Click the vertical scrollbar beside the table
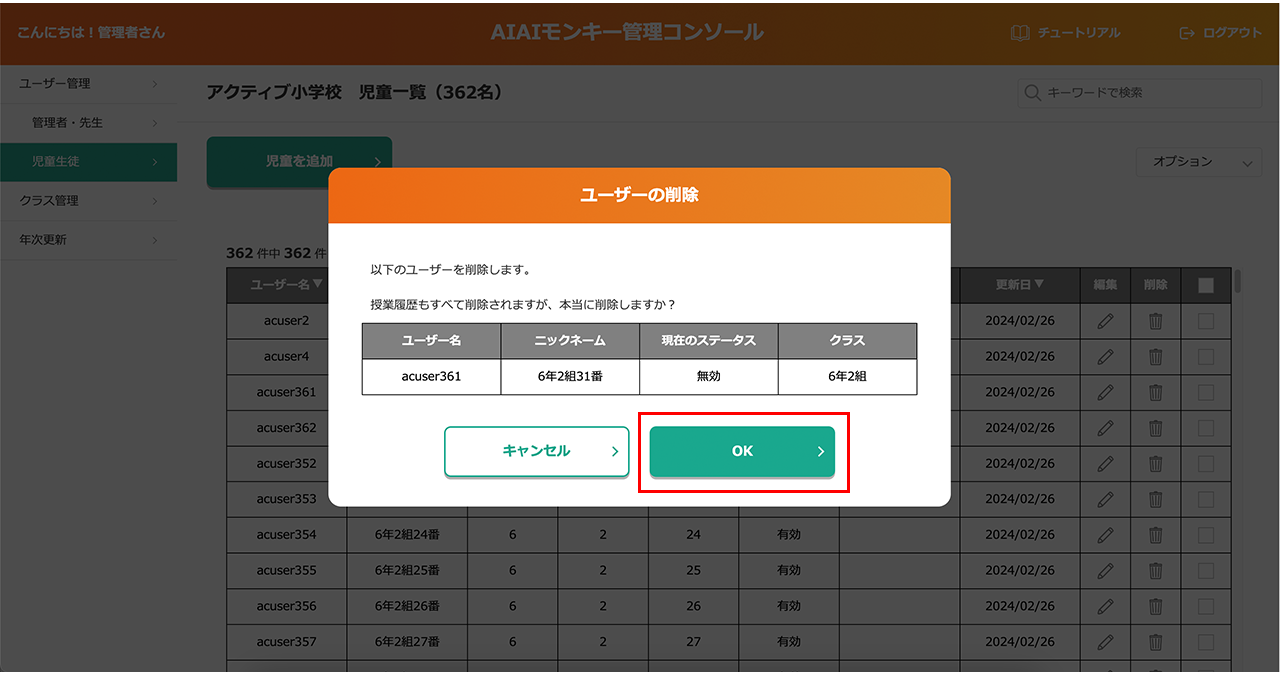This screenshot has width=1280, height=675. pyautogui.click(x=1239, y=282)
